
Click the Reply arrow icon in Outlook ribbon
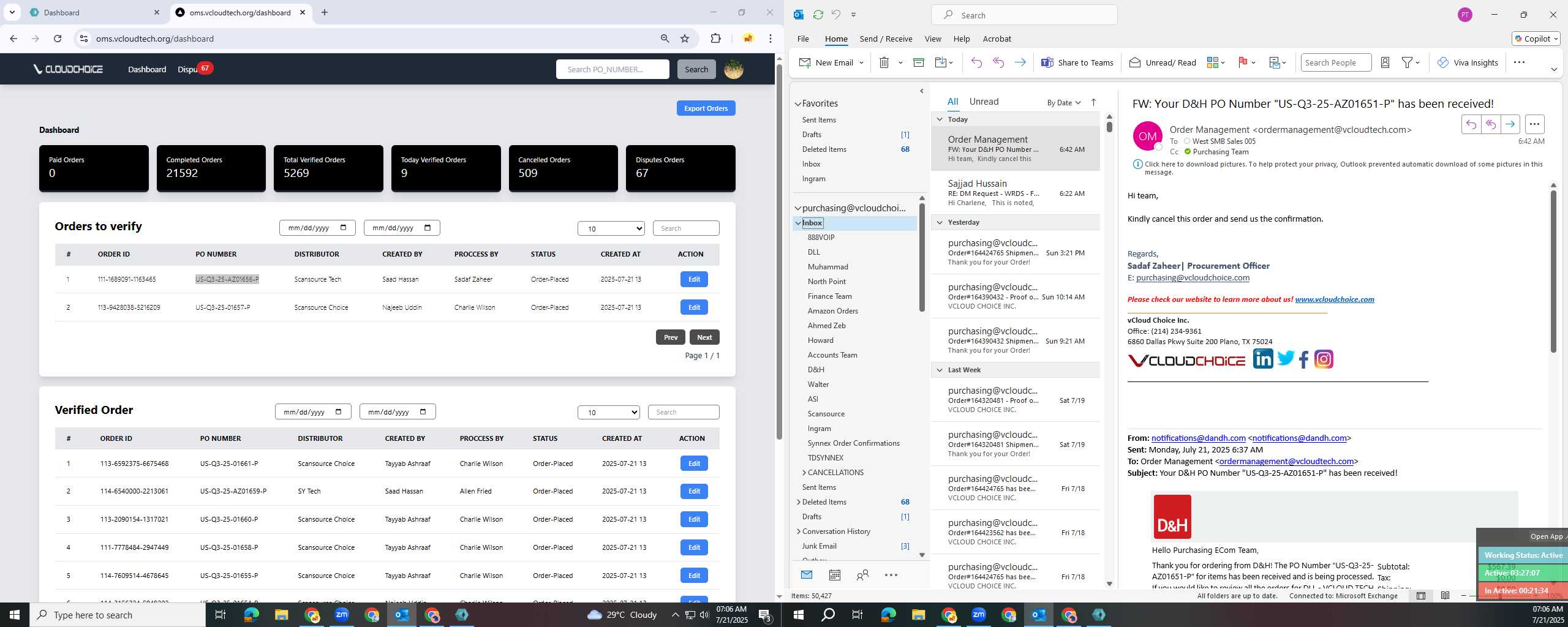pos(976,62)
